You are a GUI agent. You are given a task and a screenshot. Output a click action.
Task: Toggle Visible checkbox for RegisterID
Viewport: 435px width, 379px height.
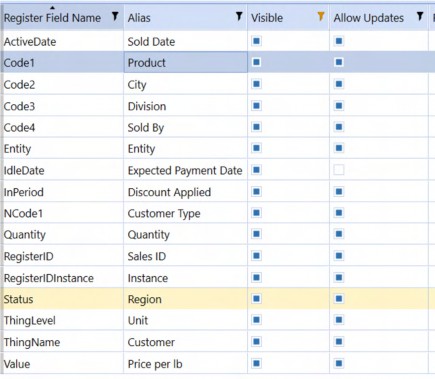point(256,256)
